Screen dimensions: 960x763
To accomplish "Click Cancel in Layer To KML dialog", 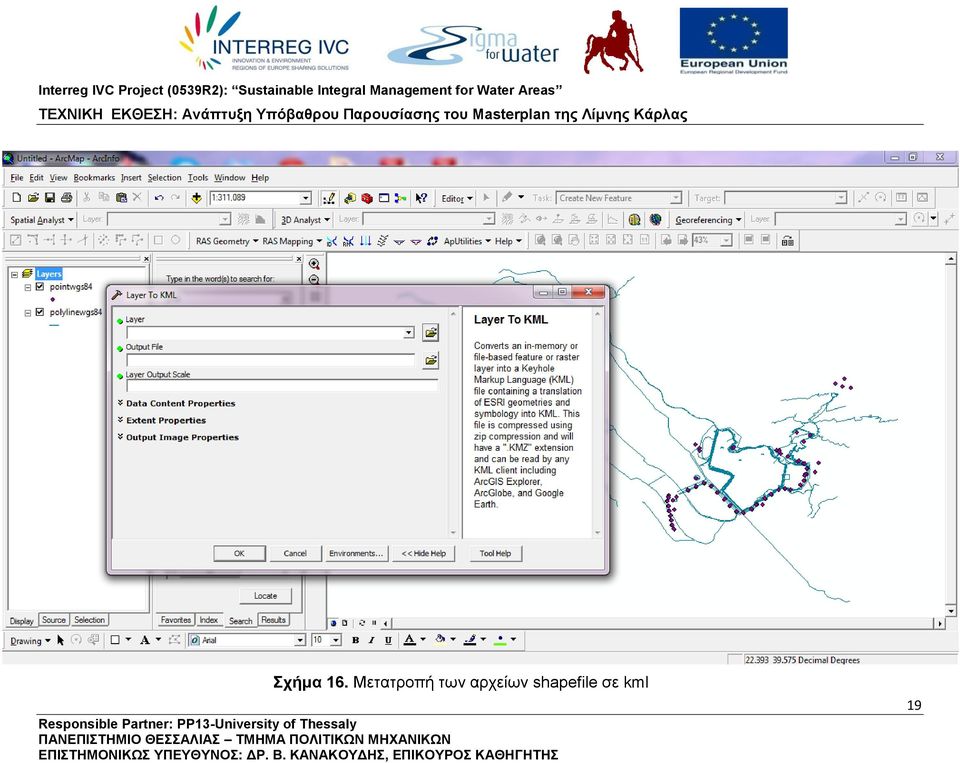I will (x=295, y=553).
